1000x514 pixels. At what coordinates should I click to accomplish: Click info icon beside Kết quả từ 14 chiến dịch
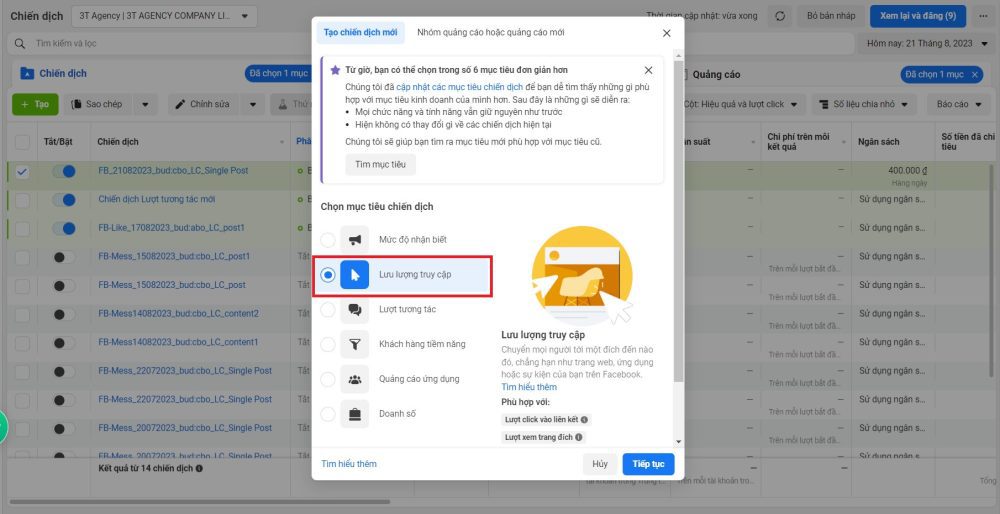pyautogui.click(x=199, y=468)
